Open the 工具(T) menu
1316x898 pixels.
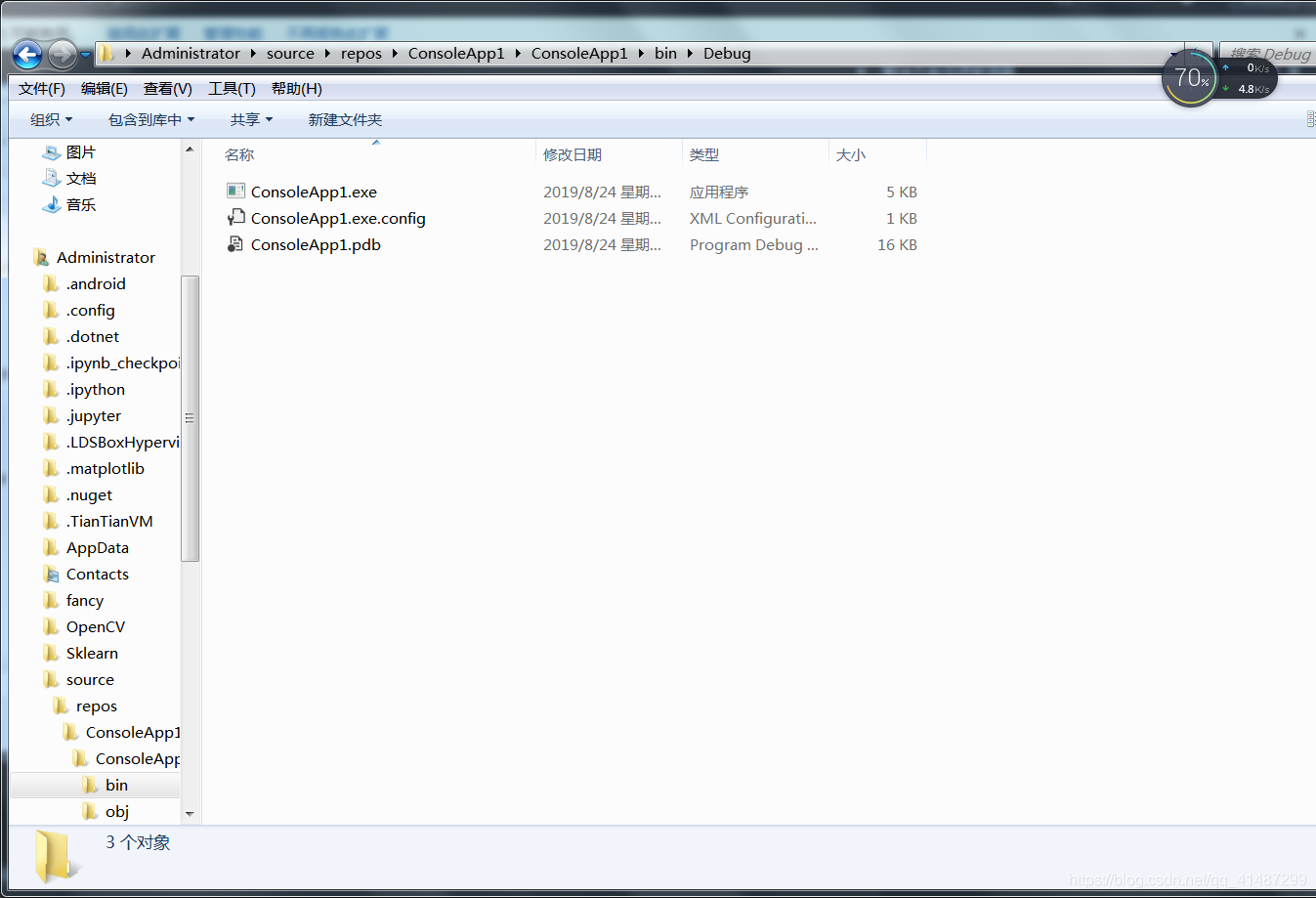tap(232, 89)
